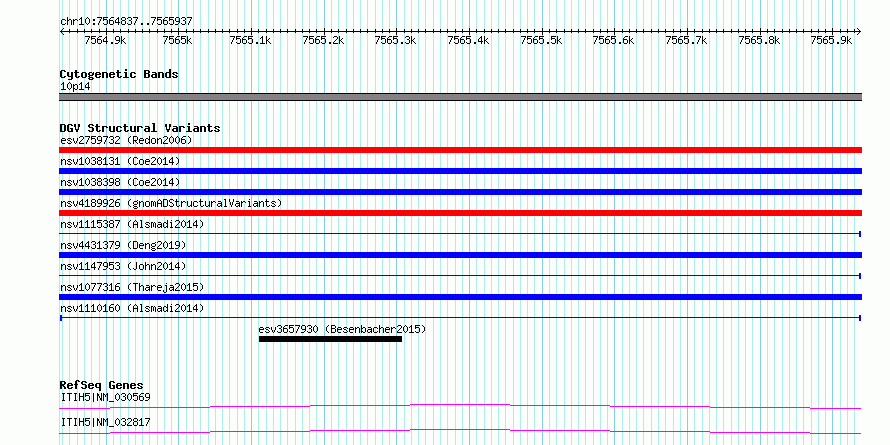Click ruler tick label 7565.3k
The image size is (890, 445).
click(x=396, y=40)
